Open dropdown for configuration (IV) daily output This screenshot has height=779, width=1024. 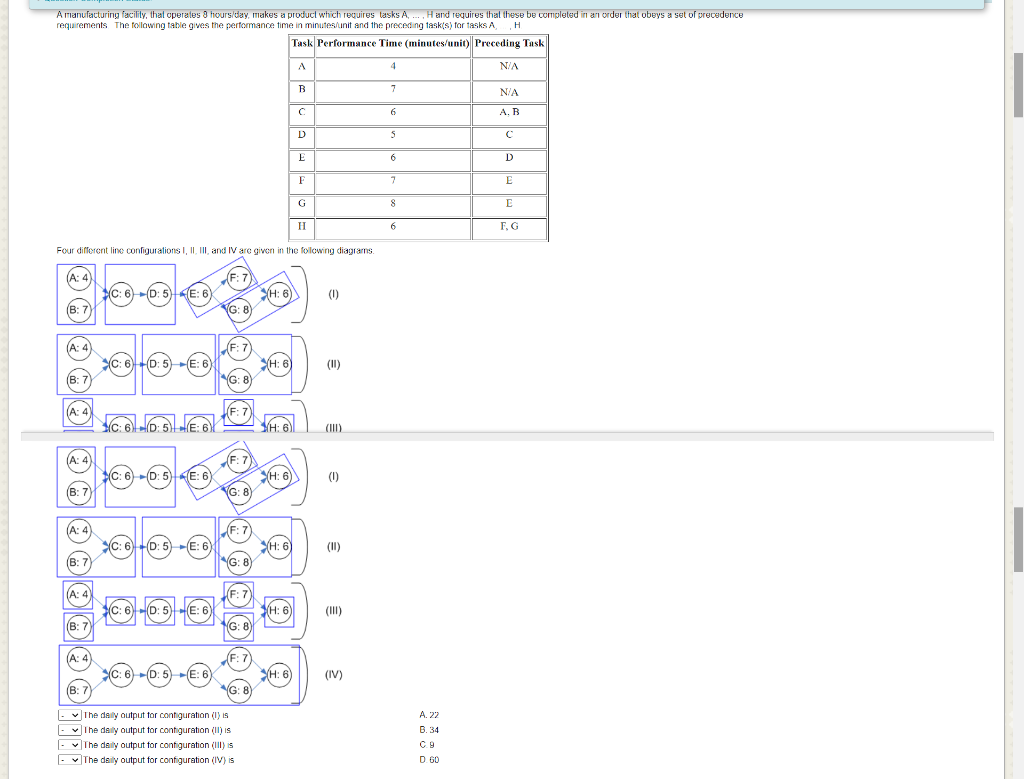point(69,760)
